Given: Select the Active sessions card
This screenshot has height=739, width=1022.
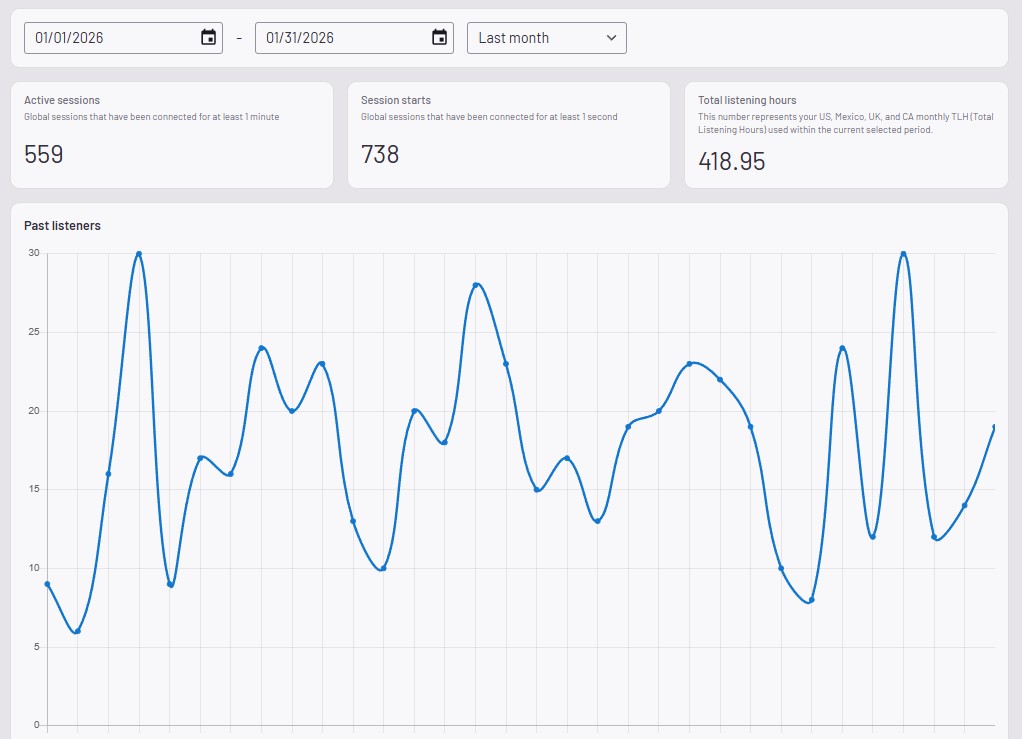Looking at the screenshot, I should click(171, 135).
